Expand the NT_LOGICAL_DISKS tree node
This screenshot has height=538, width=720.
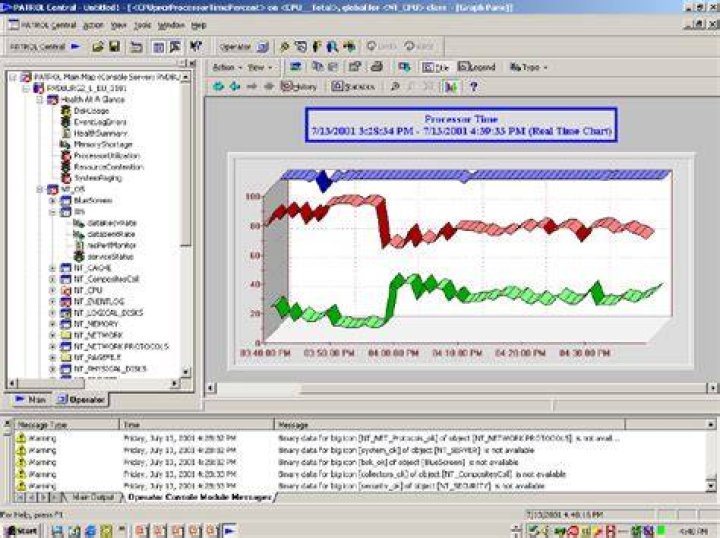point(52,313)
